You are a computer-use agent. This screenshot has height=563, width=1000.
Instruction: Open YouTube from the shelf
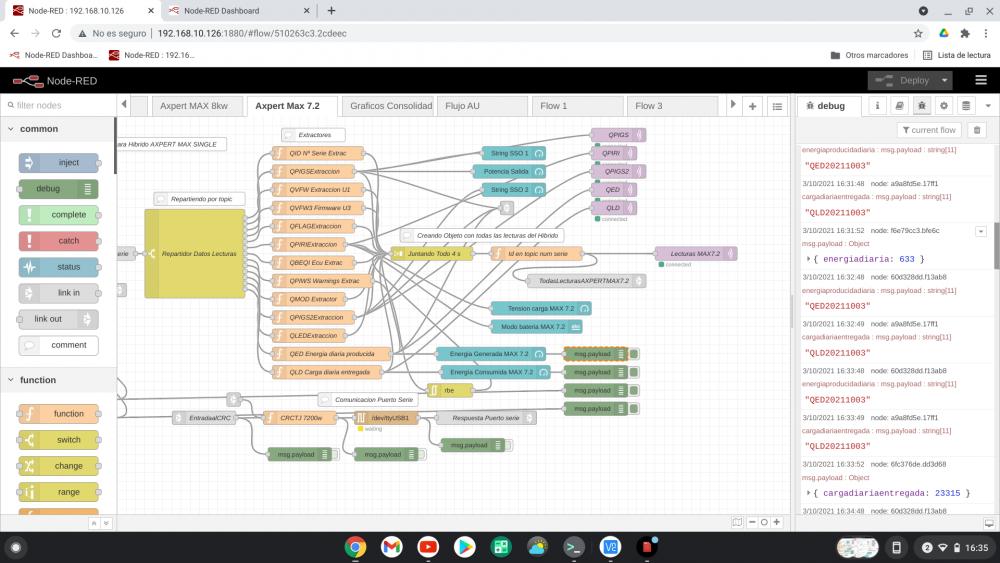[x=428, y=547]
